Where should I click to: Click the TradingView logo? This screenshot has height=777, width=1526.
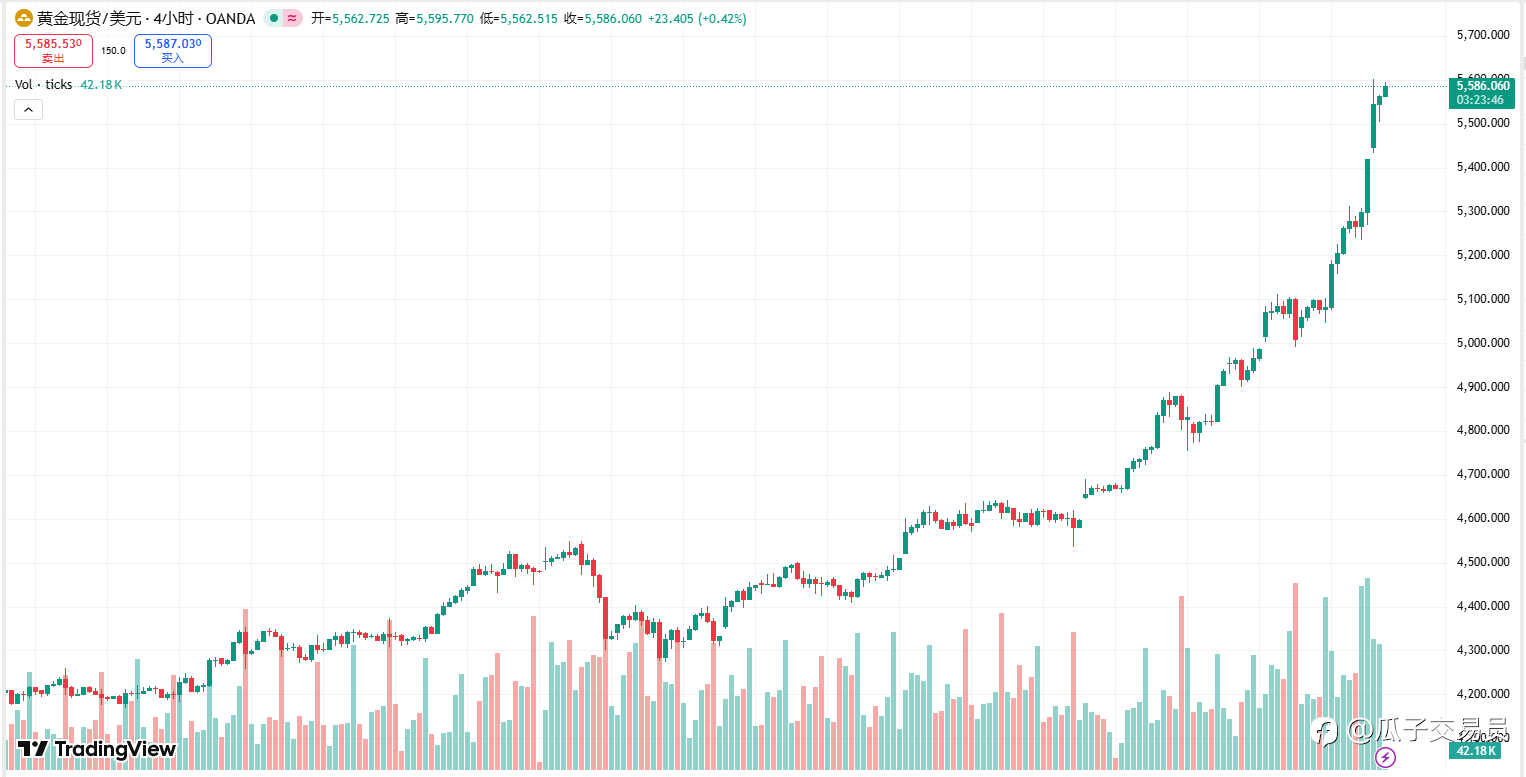tap(97, 749)
